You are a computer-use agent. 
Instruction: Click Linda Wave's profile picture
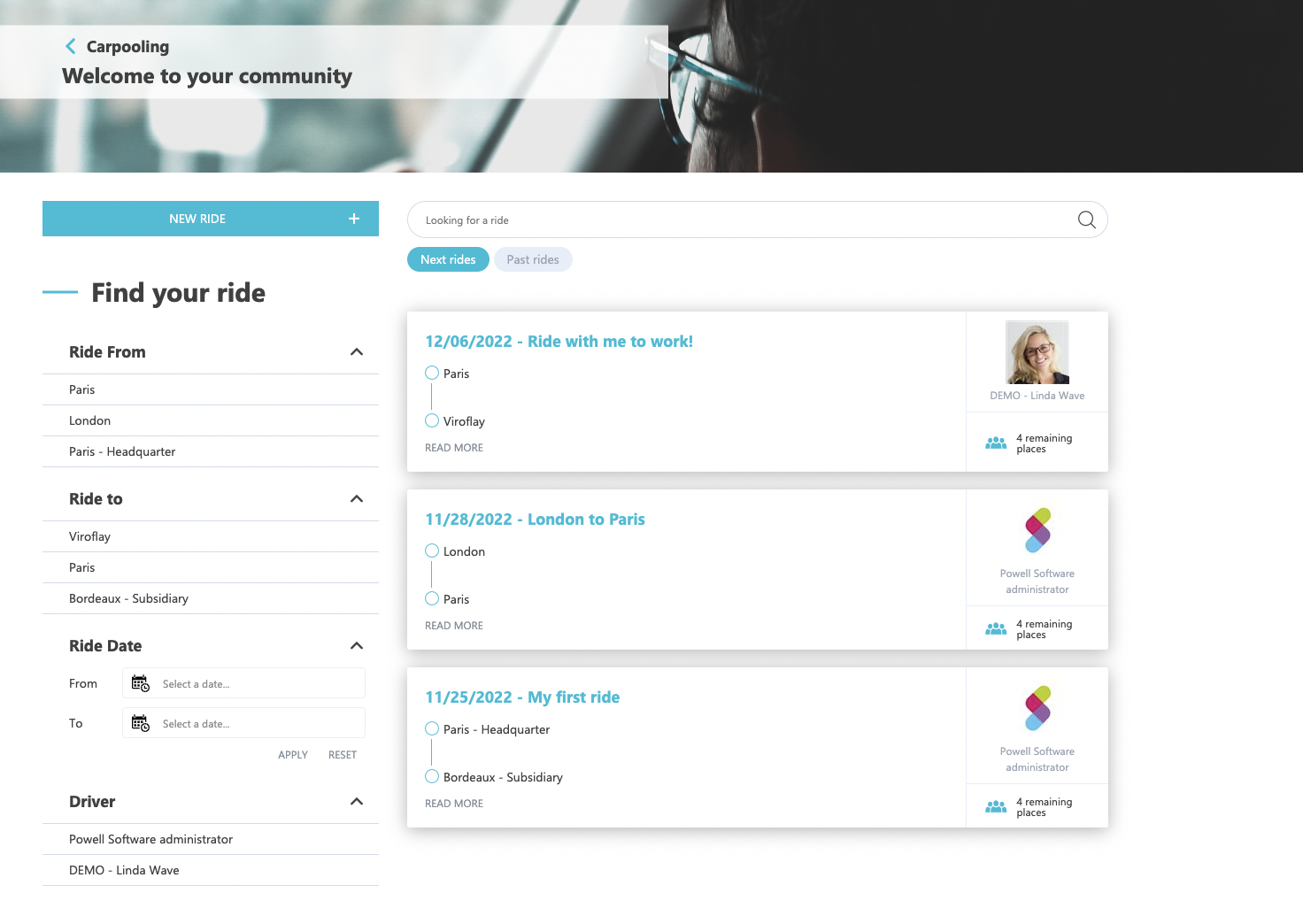pos(1037,350)
